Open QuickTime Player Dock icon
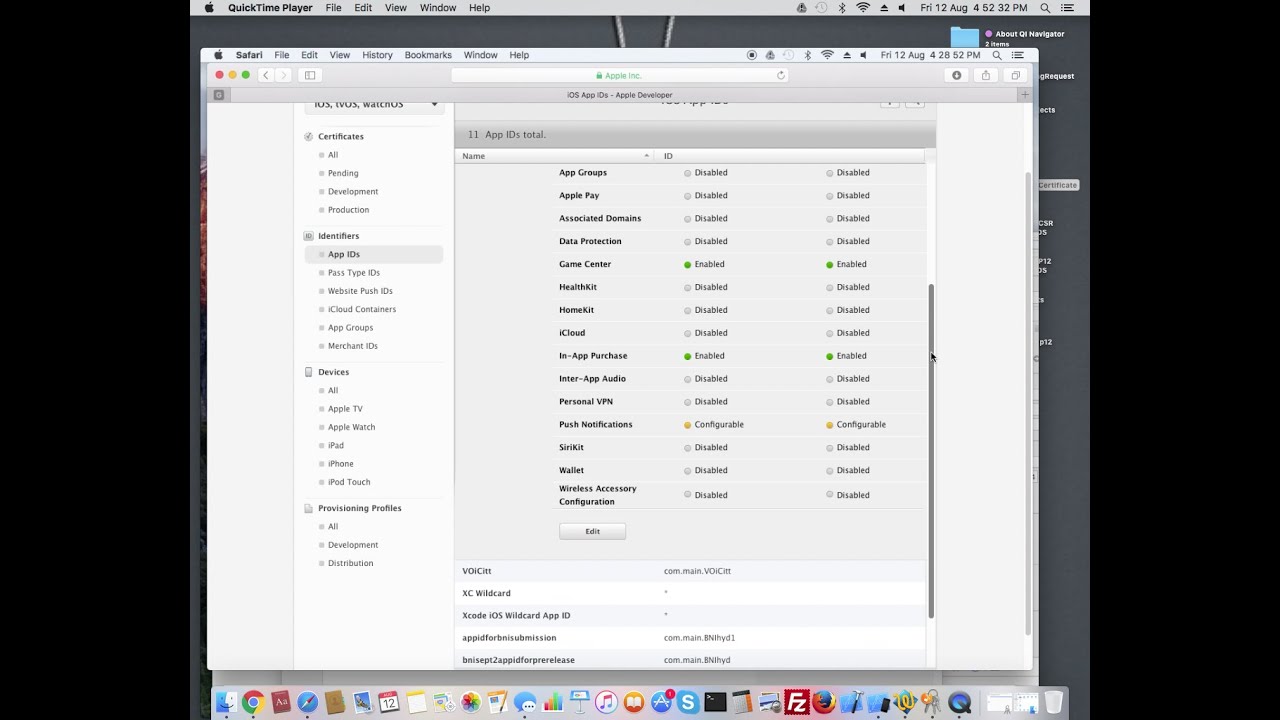Screen dimensions: 1280x720 pos(959,703)
